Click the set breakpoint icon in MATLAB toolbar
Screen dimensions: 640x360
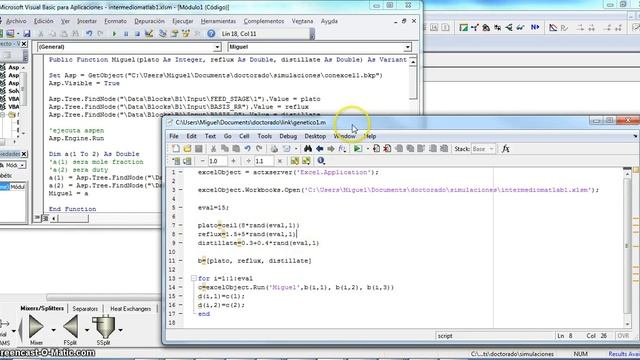pyautogui.click(x=376, y=149)
